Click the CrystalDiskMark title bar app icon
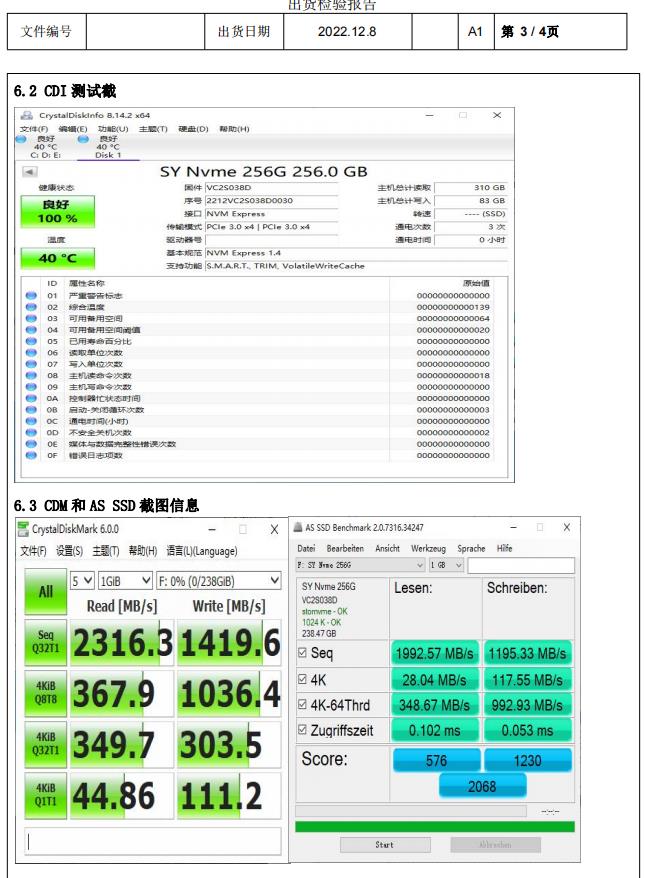This screenshot has height=878, width=645. pos(23,529)
